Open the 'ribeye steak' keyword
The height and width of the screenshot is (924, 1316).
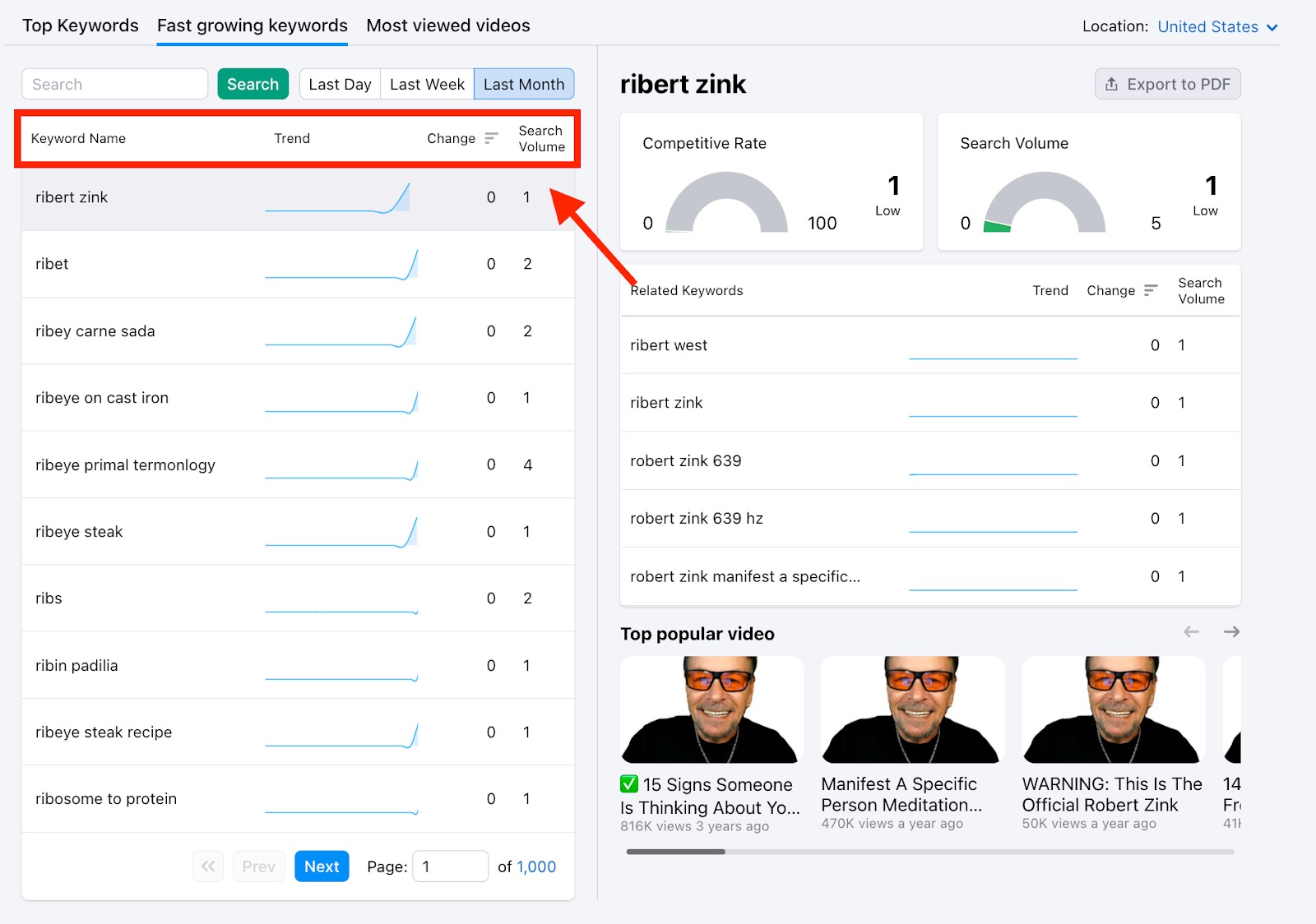(79, 532)
